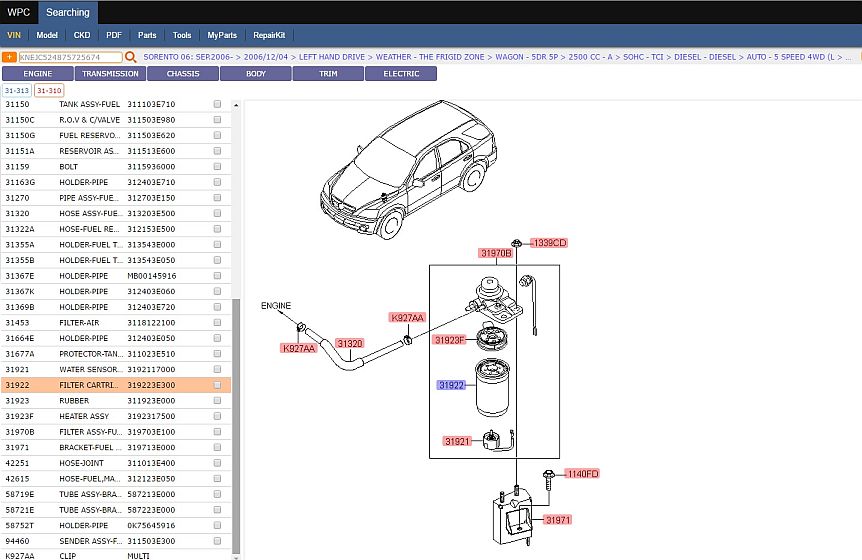Screen dimensions: 862x560
Task: Select diagram callout 31971 bracket
Action: [x=557, y=519]
